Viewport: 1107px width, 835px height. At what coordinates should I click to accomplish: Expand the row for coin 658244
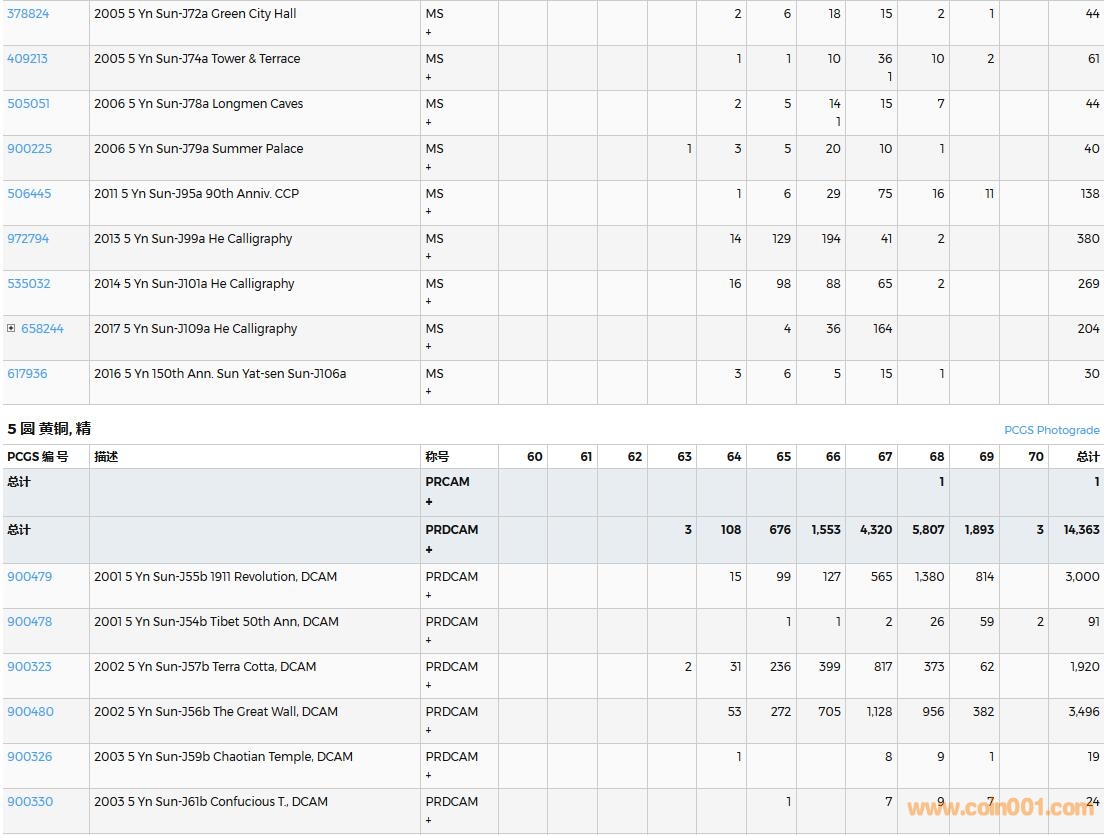coord(11,328)
